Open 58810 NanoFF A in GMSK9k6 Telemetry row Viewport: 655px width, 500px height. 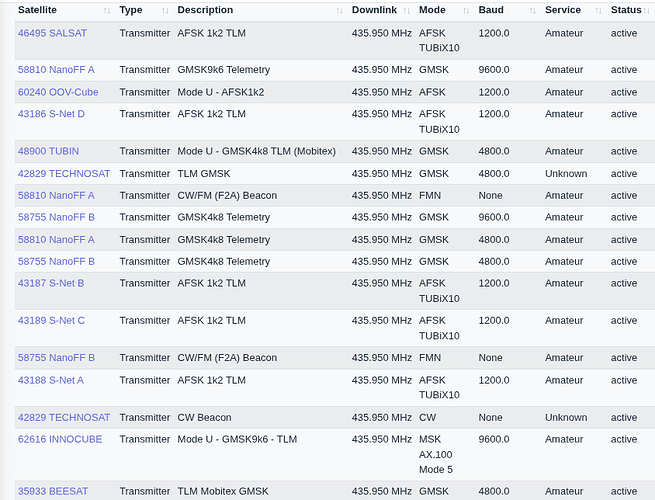tap(56, 70)
